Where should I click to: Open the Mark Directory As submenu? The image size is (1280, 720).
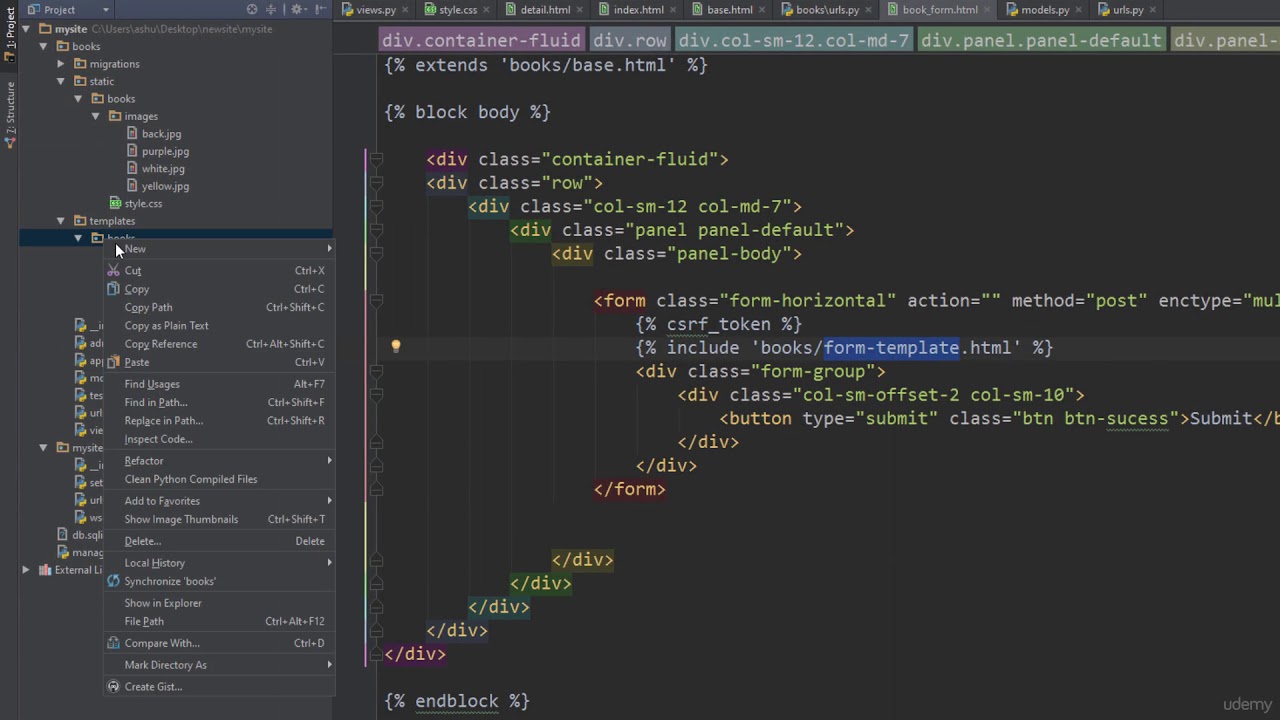pyautogui.click(x=220, y=665)
